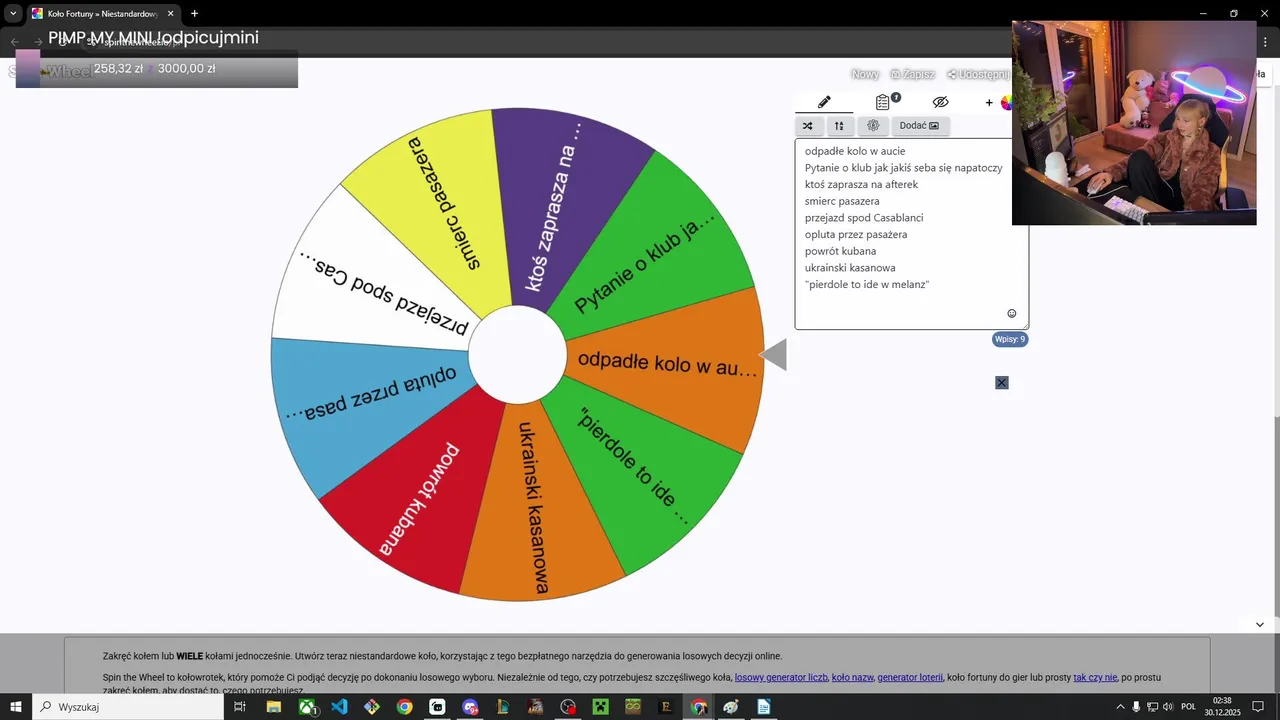The width and height of the screenshot is (1280, 720).
Task: Click the Dodać image button
Action: coord(920,126)
